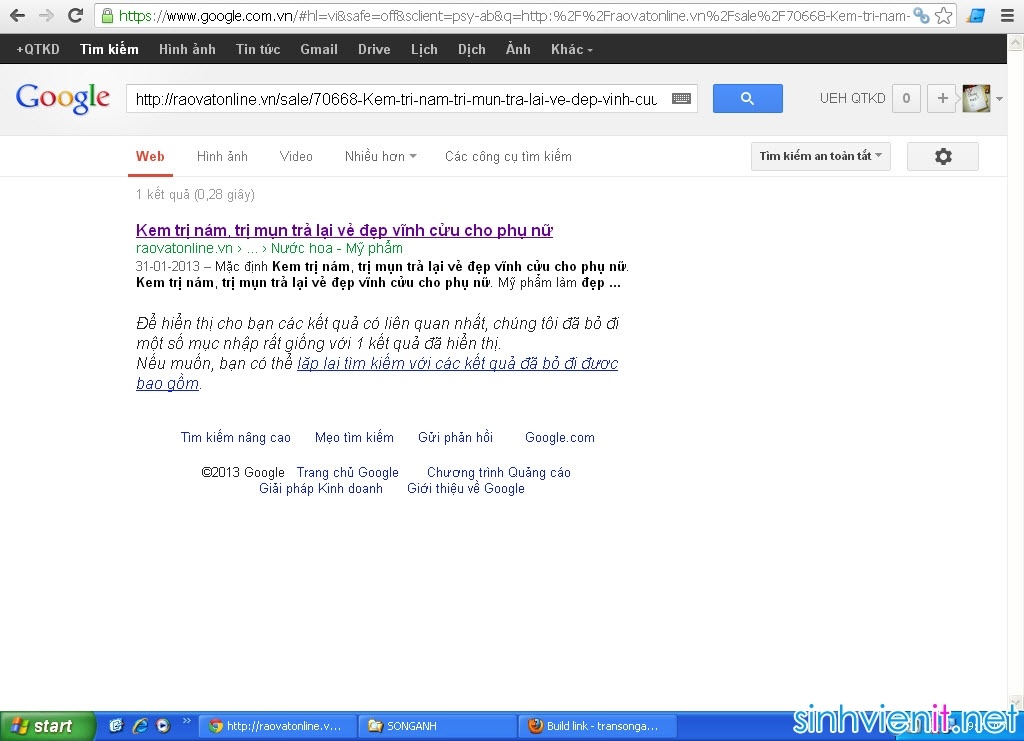Go back using the browser back arrow
Screen dimensions: 1024x741
pyautogui.click(x=18, y=15)
